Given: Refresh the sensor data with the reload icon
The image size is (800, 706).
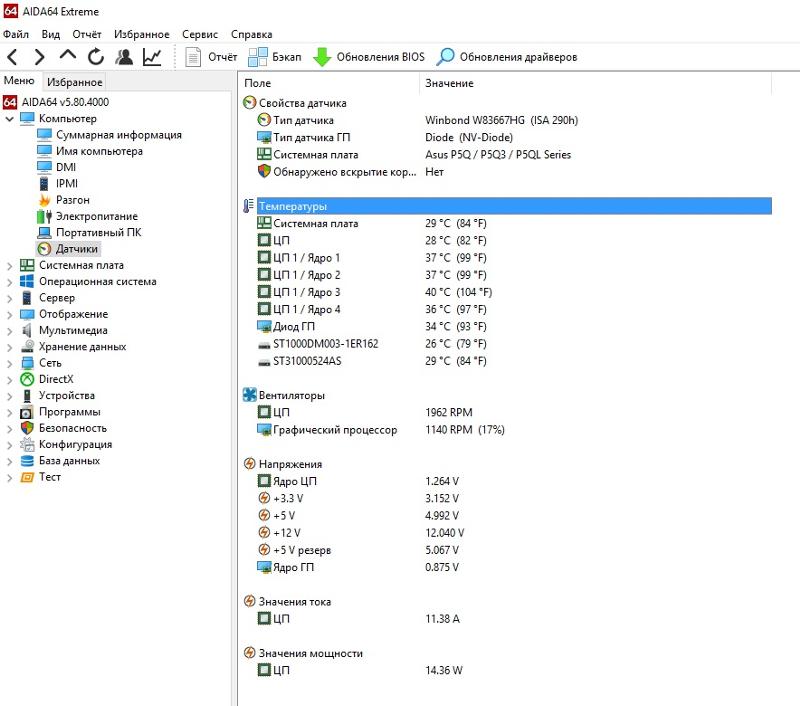Looking at the screenshot, I should coord(95,57).
